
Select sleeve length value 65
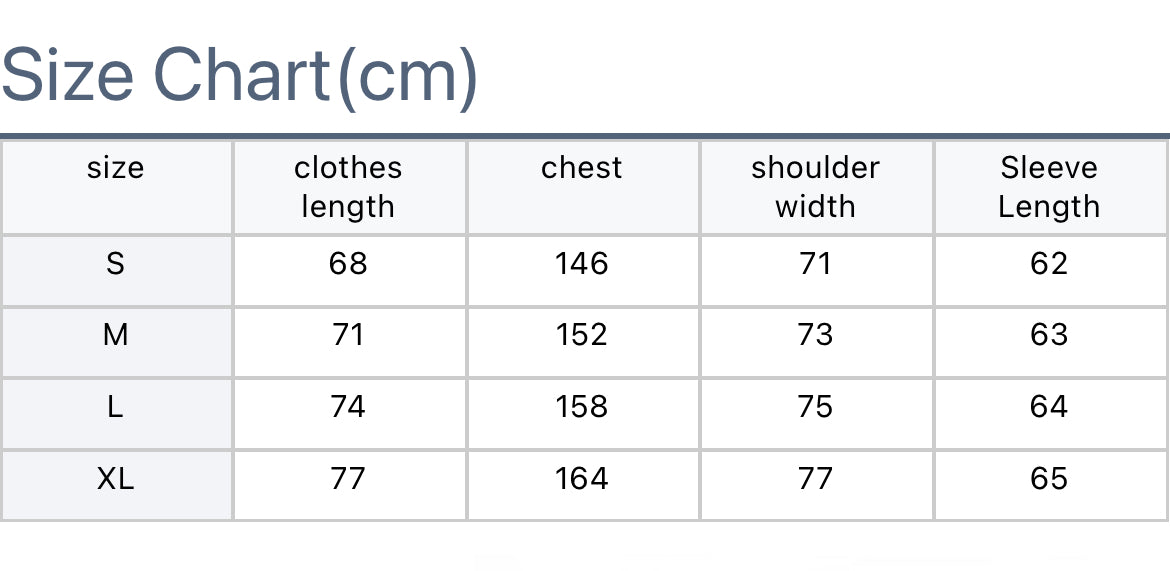(1049, 478)
